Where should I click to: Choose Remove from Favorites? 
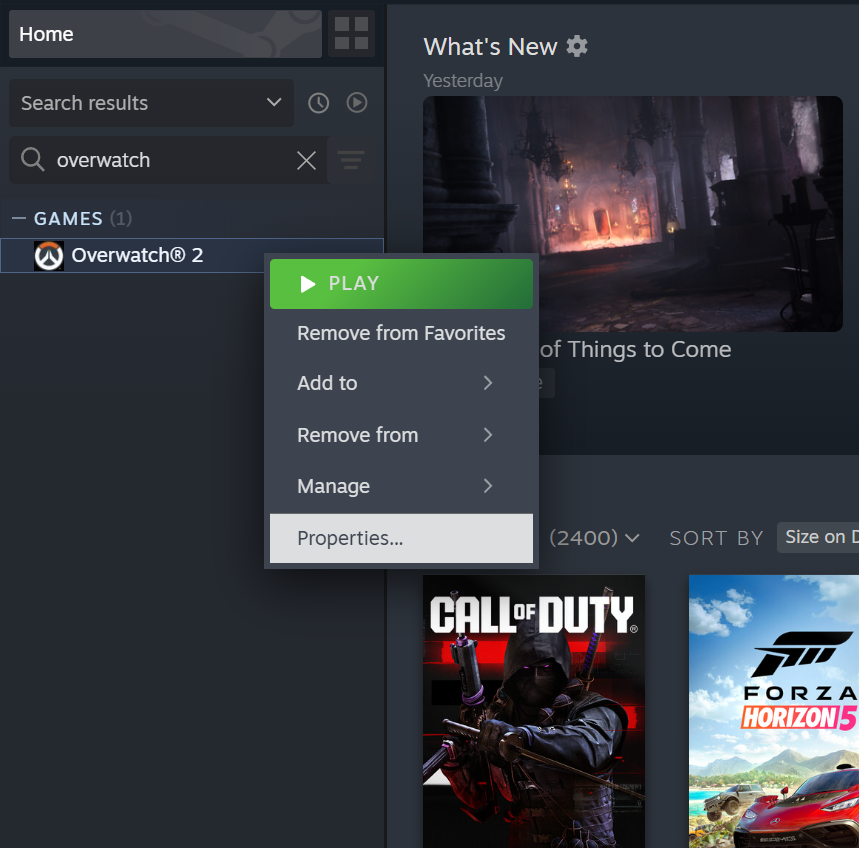pyautogui.click(x=401, y=333)
